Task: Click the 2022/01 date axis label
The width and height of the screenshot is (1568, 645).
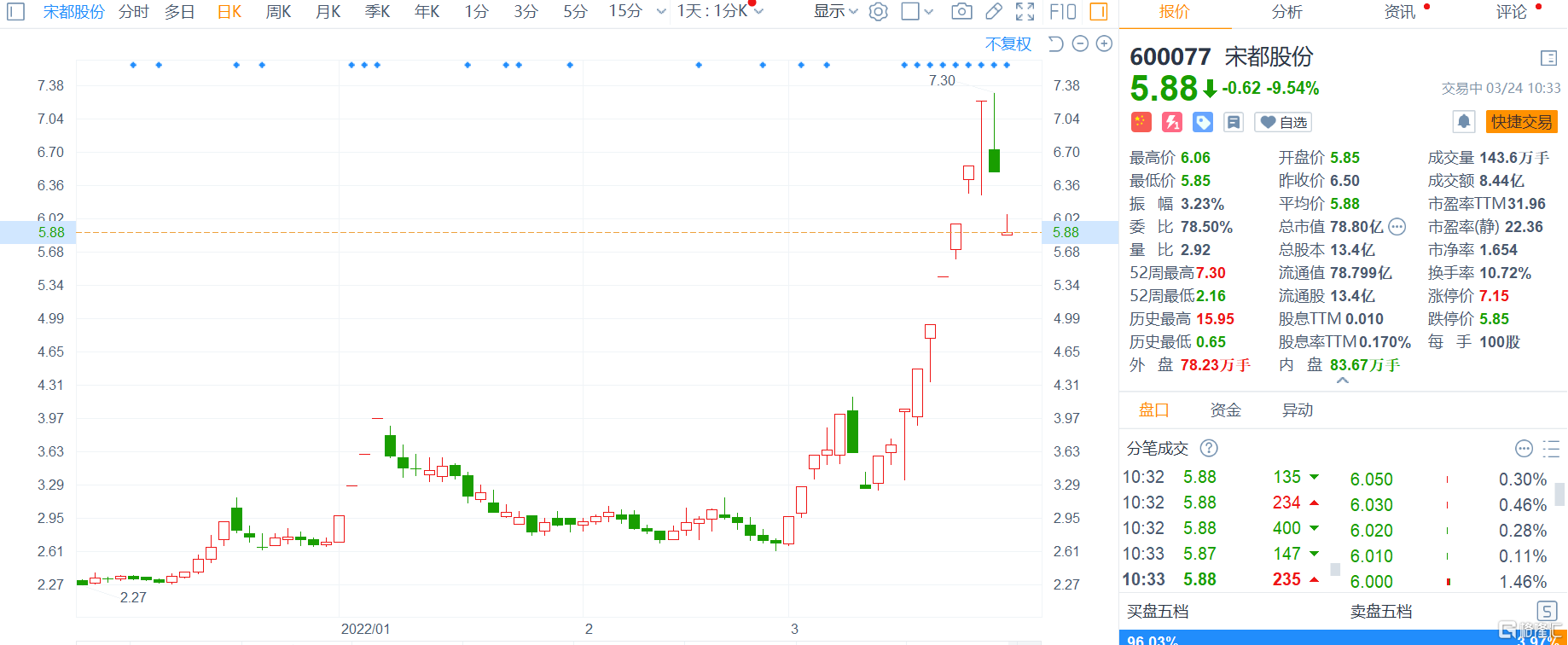Action: click(x=365, y=629)
